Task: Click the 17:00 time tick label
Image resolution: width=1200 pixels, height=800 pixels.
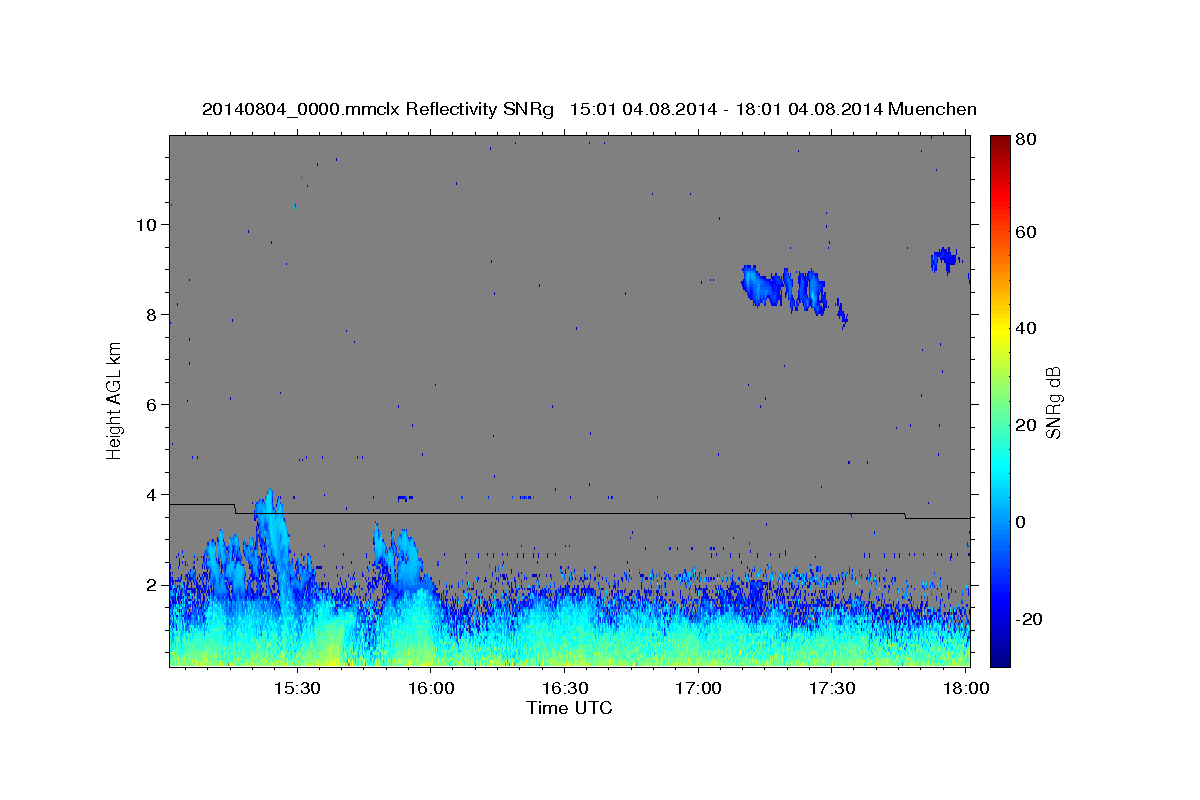Action: pos(698,689)
